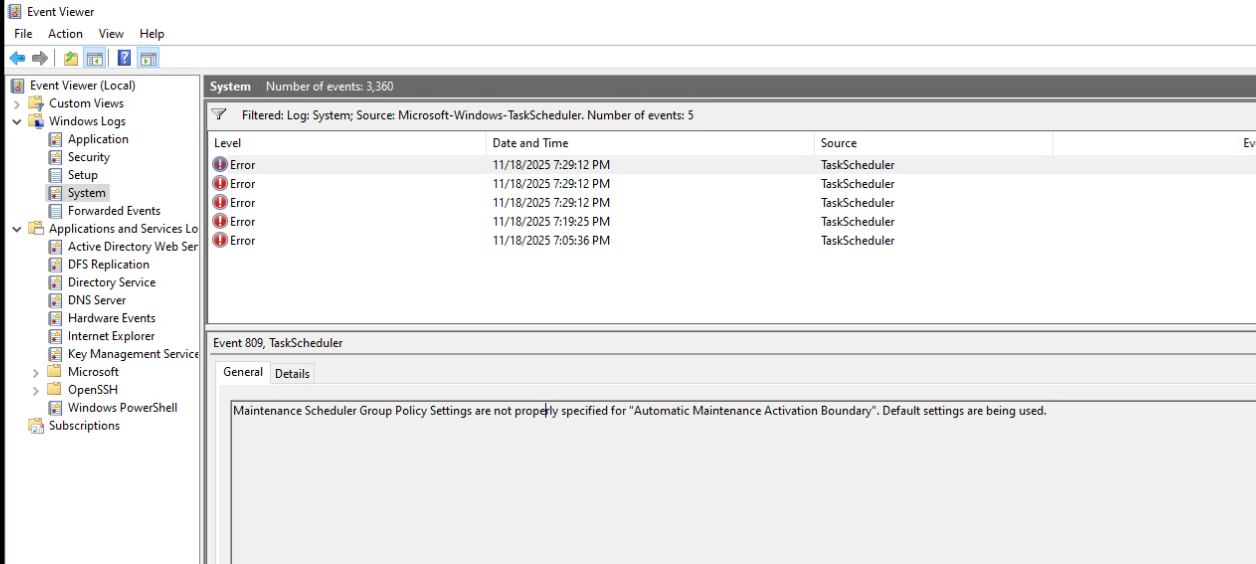This screenshot has width=1256, height=564.
Task: Click the Security log icon
Action: point(55,157)
